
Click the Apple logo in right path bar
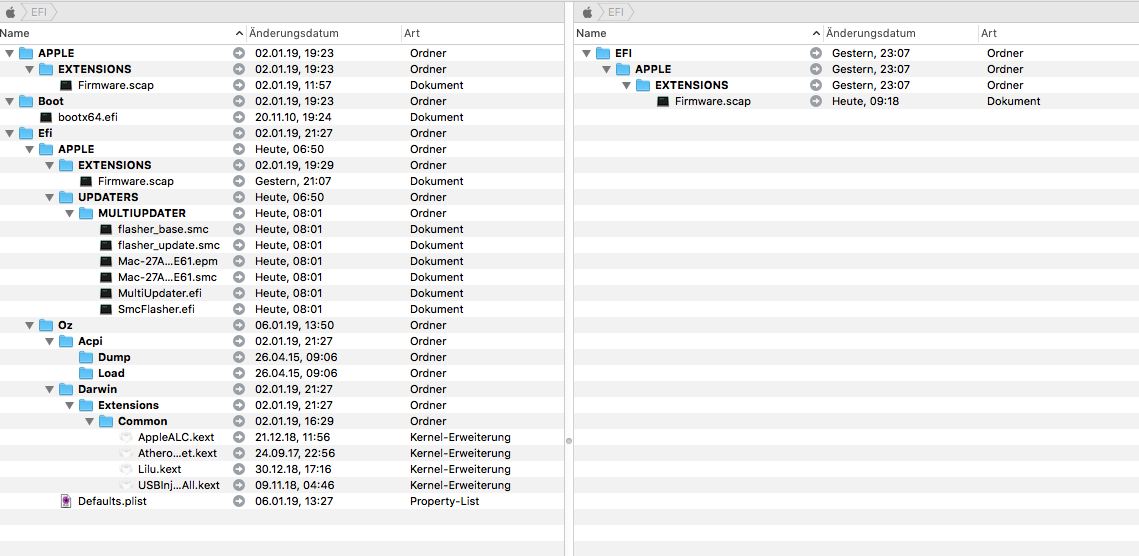click(x=588, y=12)
